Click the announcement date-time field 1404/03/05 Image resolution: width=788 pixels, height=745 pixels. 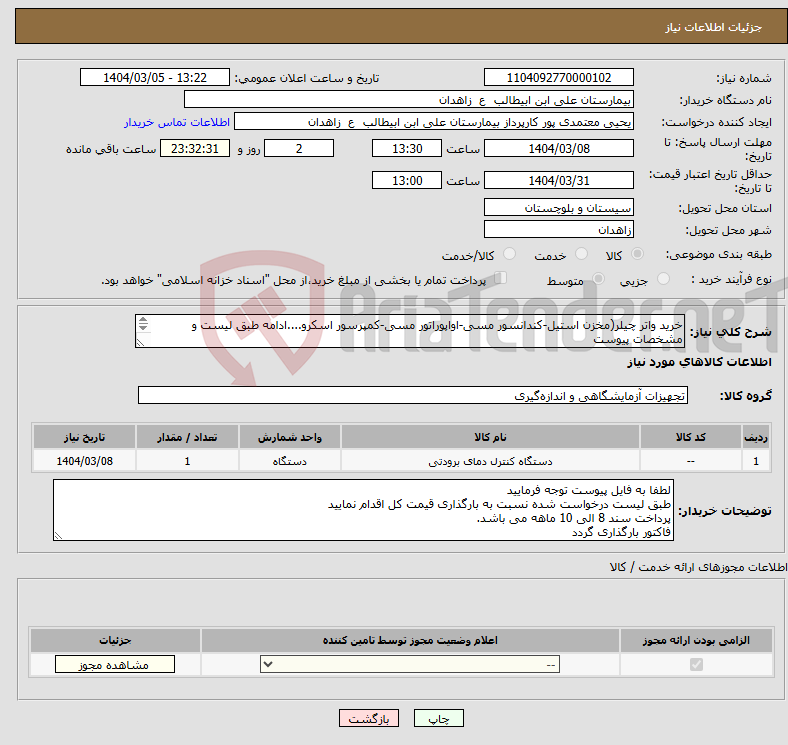coord(155,78)
